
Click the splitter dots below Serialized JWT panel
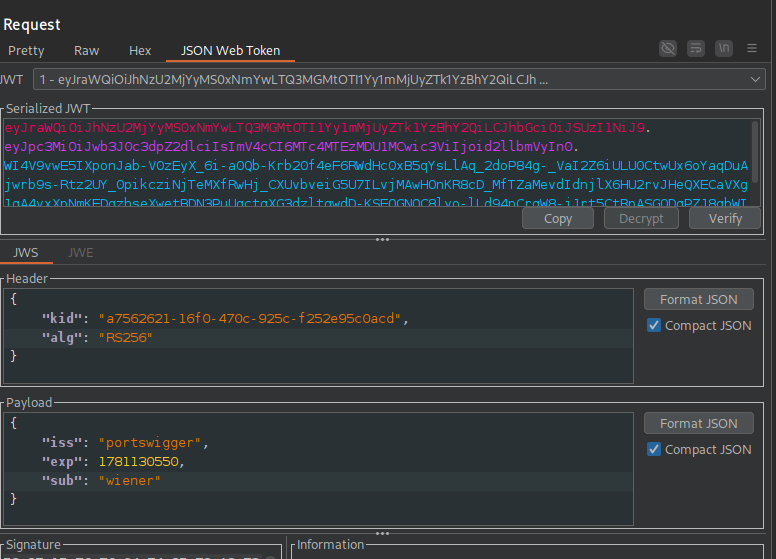coord(382,239)
